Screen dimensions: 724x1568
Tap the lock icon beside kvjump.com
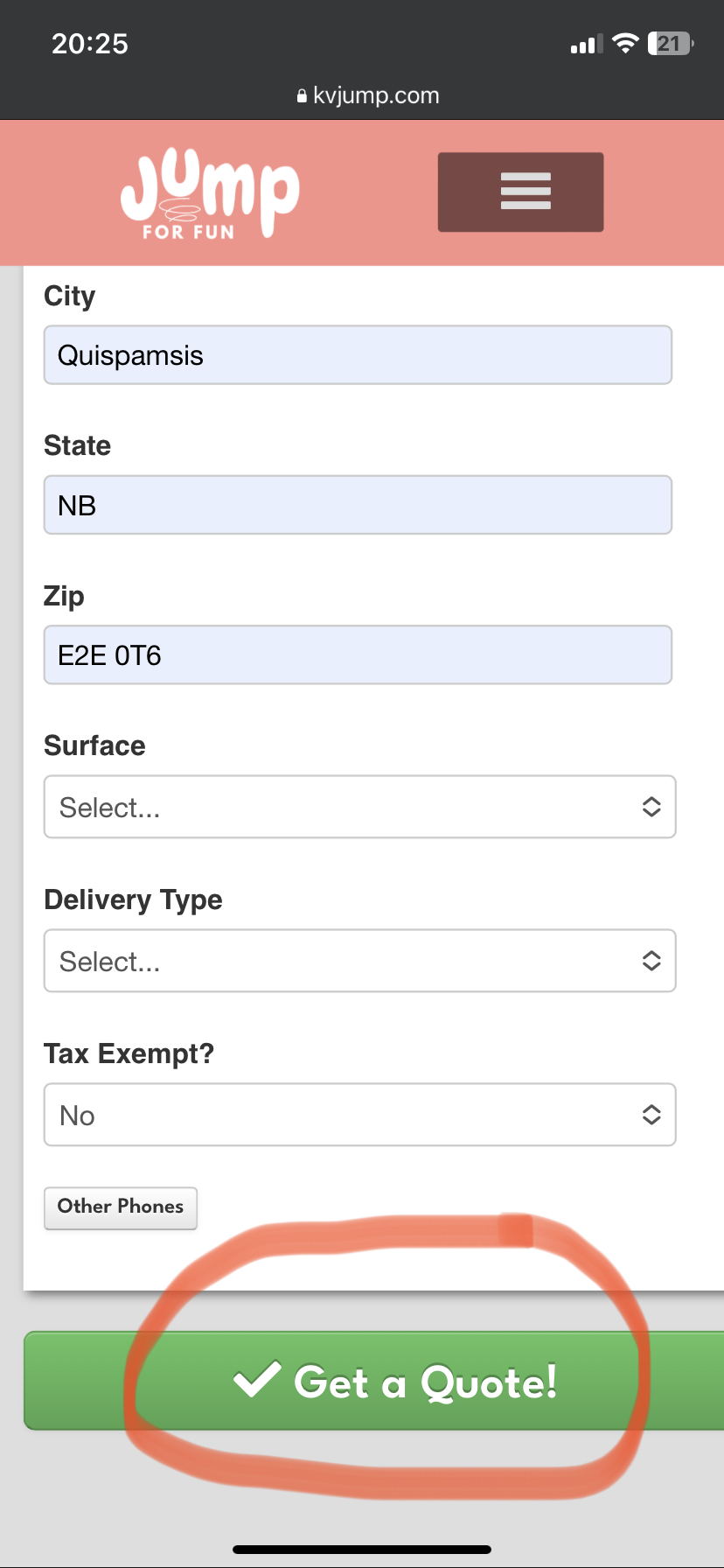click(303, 96)
